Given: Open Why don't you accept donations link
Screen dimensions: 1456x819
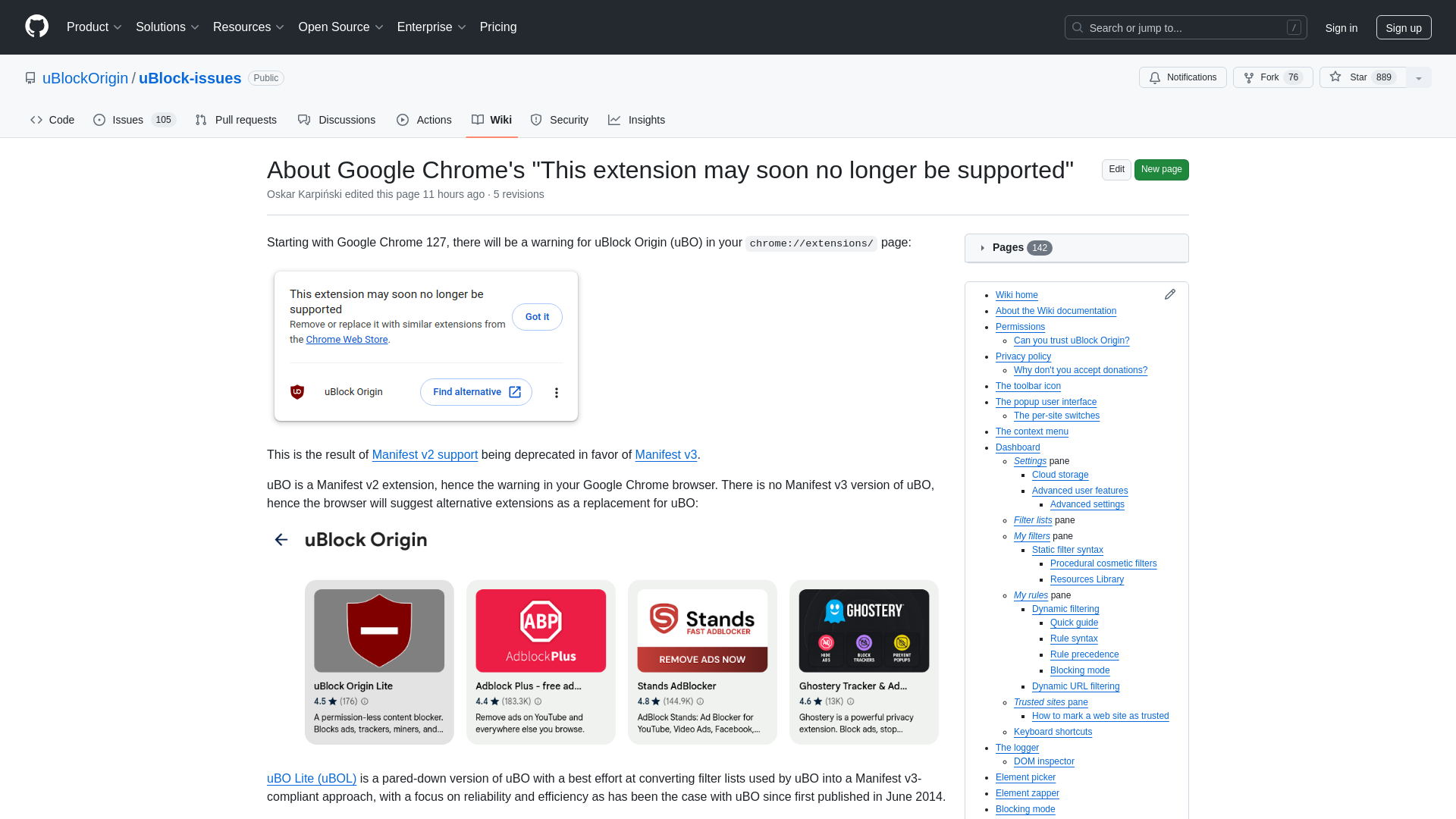Looking at the screenshot, I should pos(1081,370).
